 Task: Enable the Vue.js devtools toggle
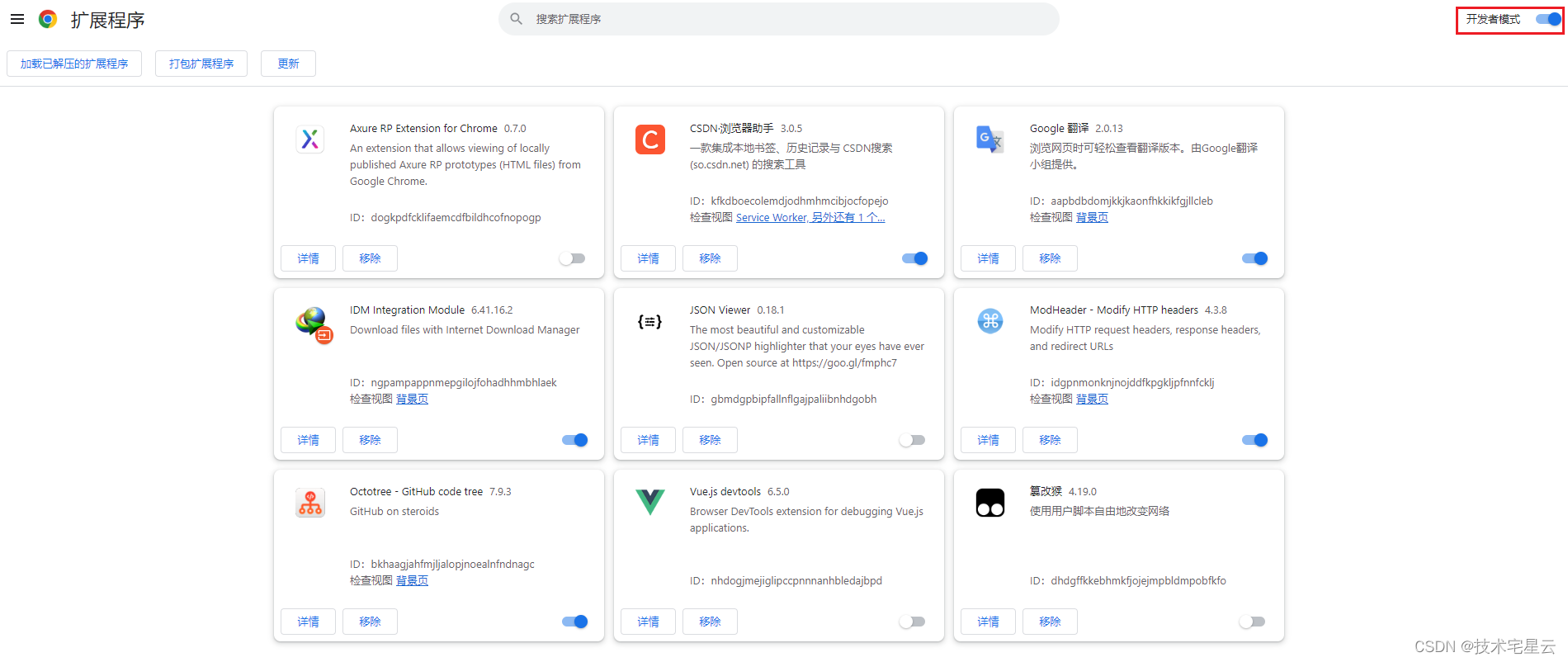coord(912,622)
